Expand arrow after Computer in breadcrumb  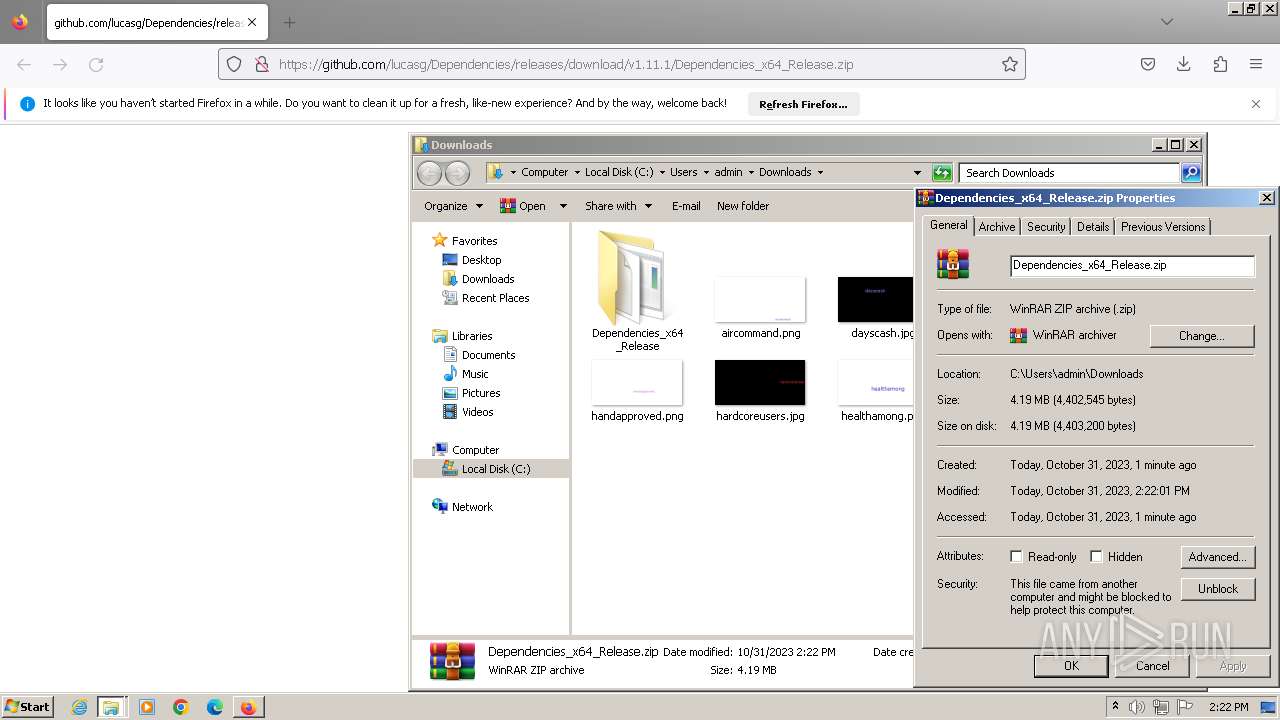577,172
